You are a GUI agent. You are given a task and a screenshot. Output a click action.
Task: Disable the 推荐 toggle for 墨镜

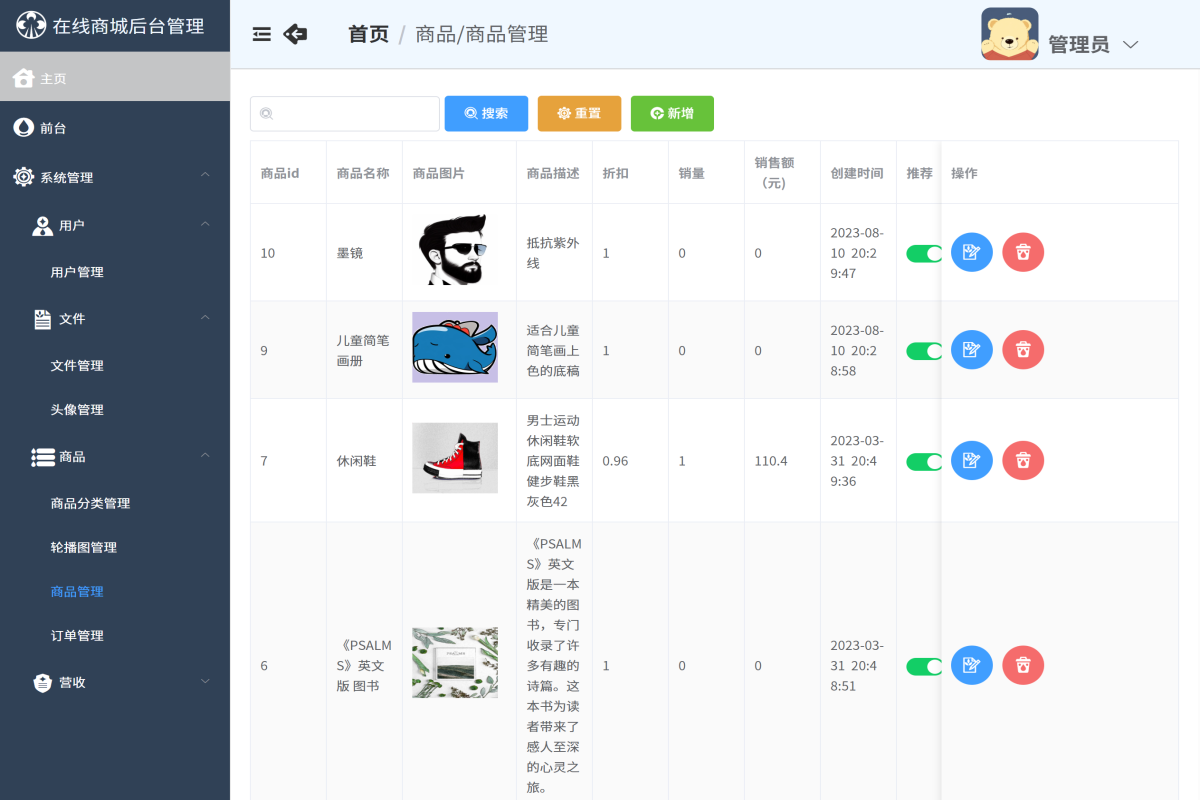tap(922, 252)
